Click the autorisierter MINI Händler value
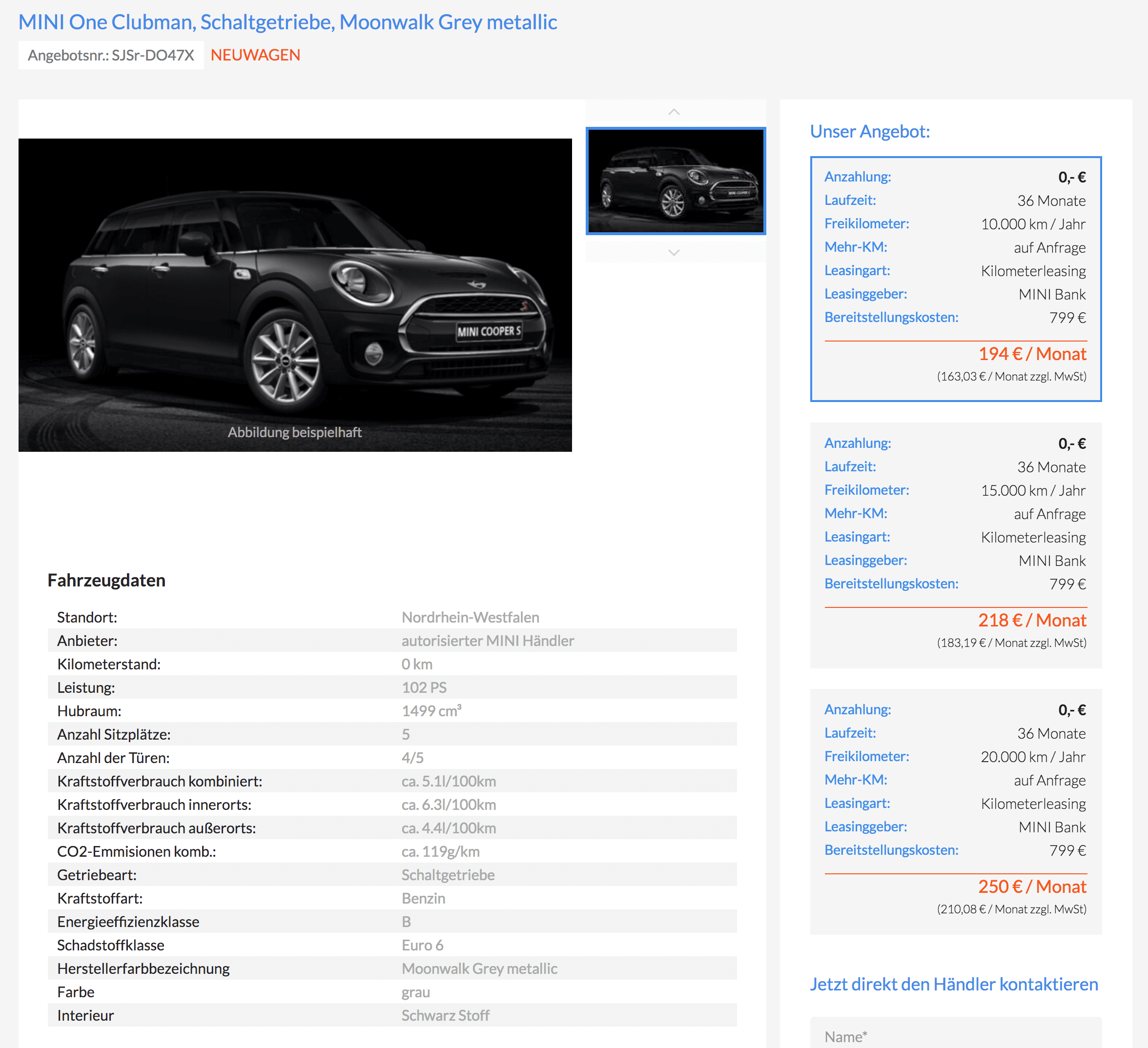The height and width of the screenshot is (1048, 1148). tap(488, 641)
